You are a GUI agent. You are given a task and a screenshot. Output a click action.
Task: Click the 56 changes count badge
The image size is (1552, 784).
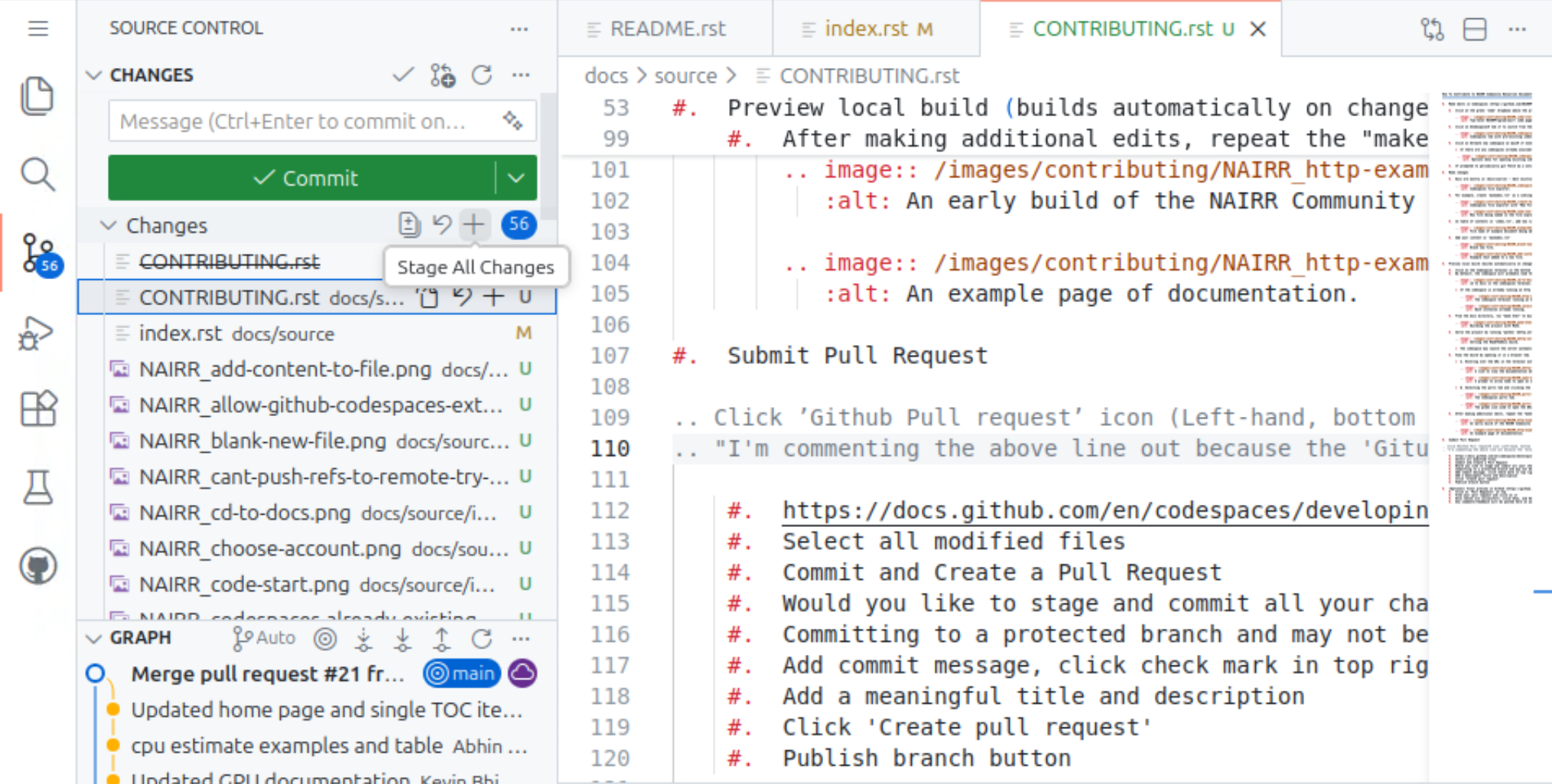point(519,224)
